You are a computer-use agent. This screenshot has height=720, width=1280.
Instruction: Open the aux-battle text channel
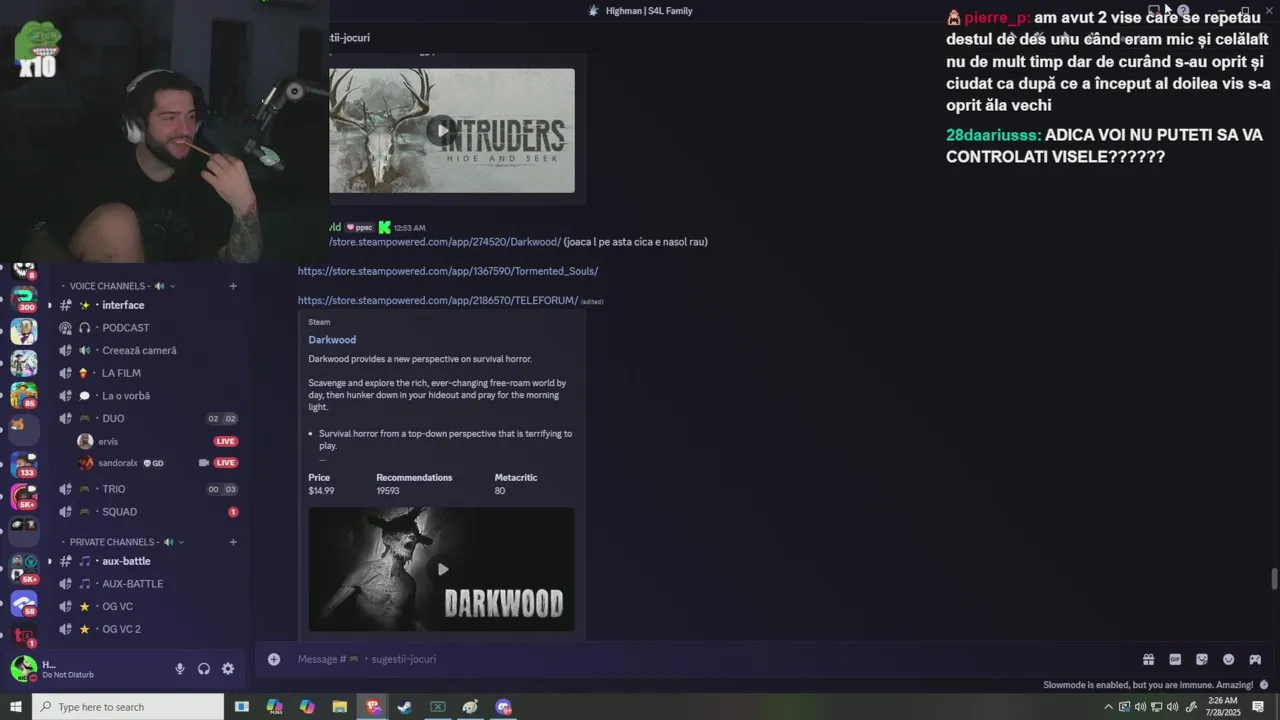[148, 561]
